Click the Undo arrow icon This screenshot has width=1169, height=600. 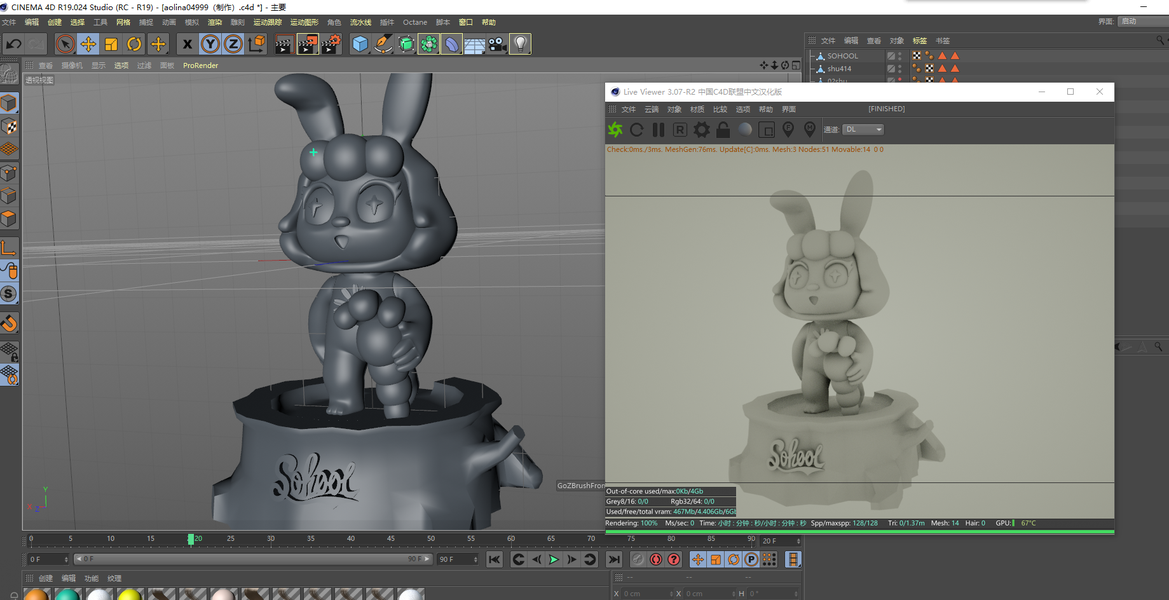[x=13, y=44]
